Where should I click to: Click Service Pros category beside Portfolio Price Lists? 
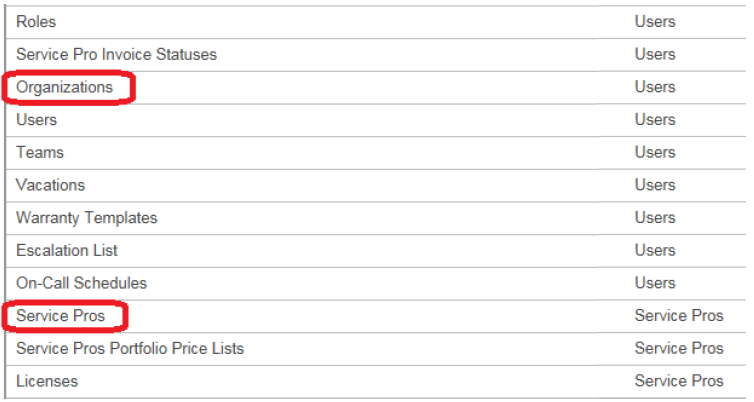coord(678,348)
